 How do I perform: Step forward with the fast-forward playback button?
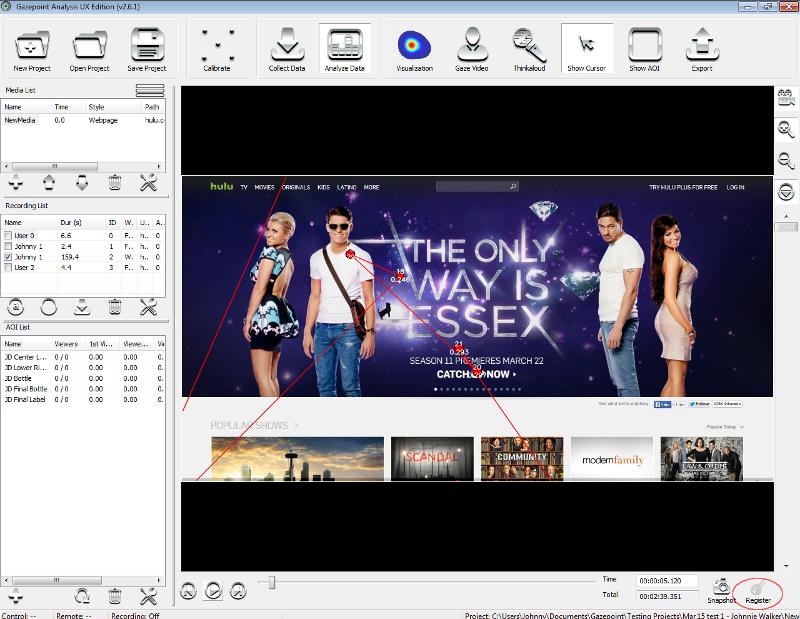click(x=238, y=591)
